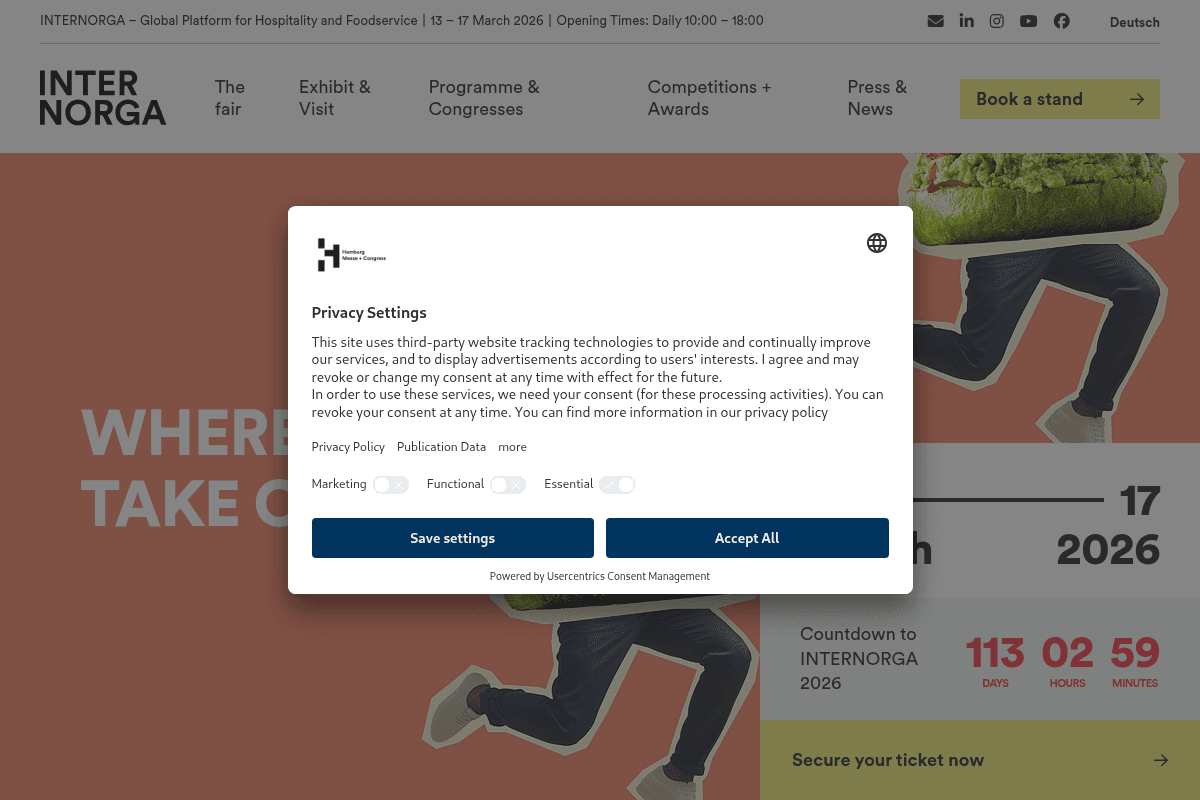The width and height of the screenshot is (1200, 800).
Task: Open the Privacy Policy link
Action: (348, 447)
